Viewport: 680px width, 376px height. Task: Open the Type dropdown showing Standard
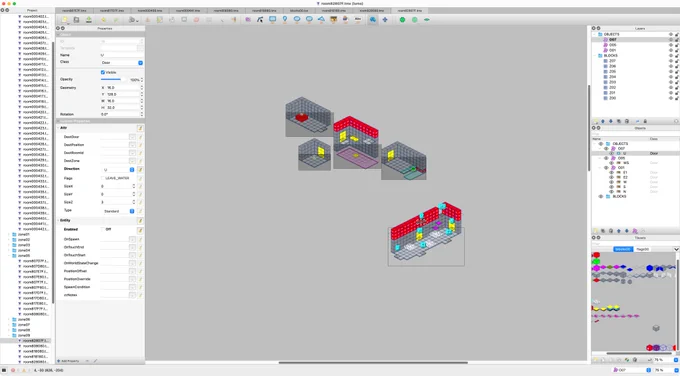118,211
